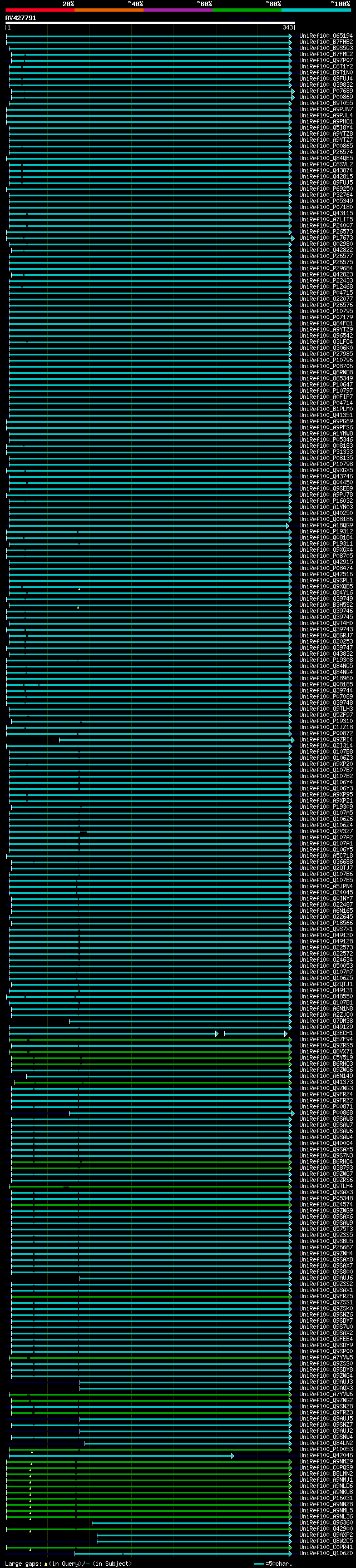Select hit label UniRef100_Q9AXP2
356x1568 pixels.
(325, 1536)
